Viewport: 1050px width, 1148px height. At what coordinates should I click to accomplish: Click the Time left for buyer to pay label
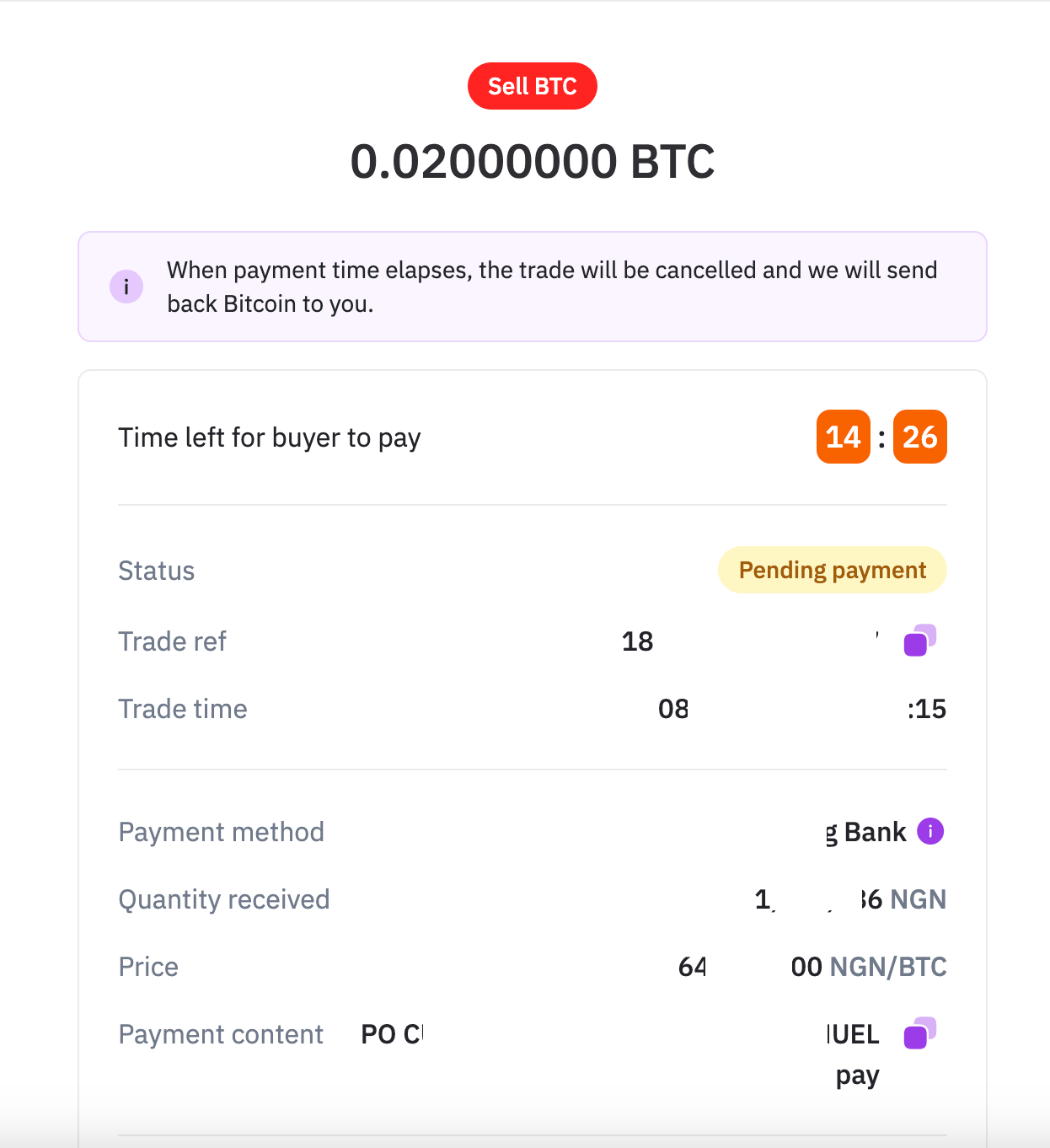click(x=270, y=437)
